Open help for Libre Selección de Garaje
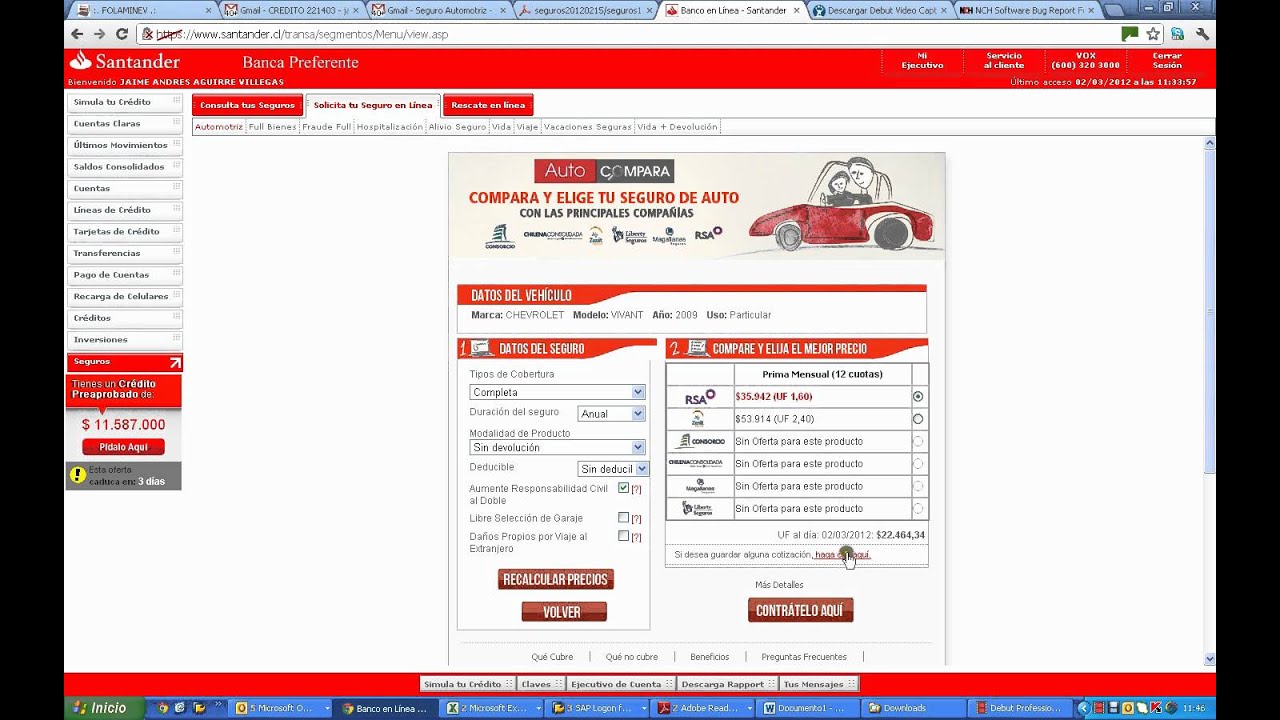 click(x=636, y=519)
